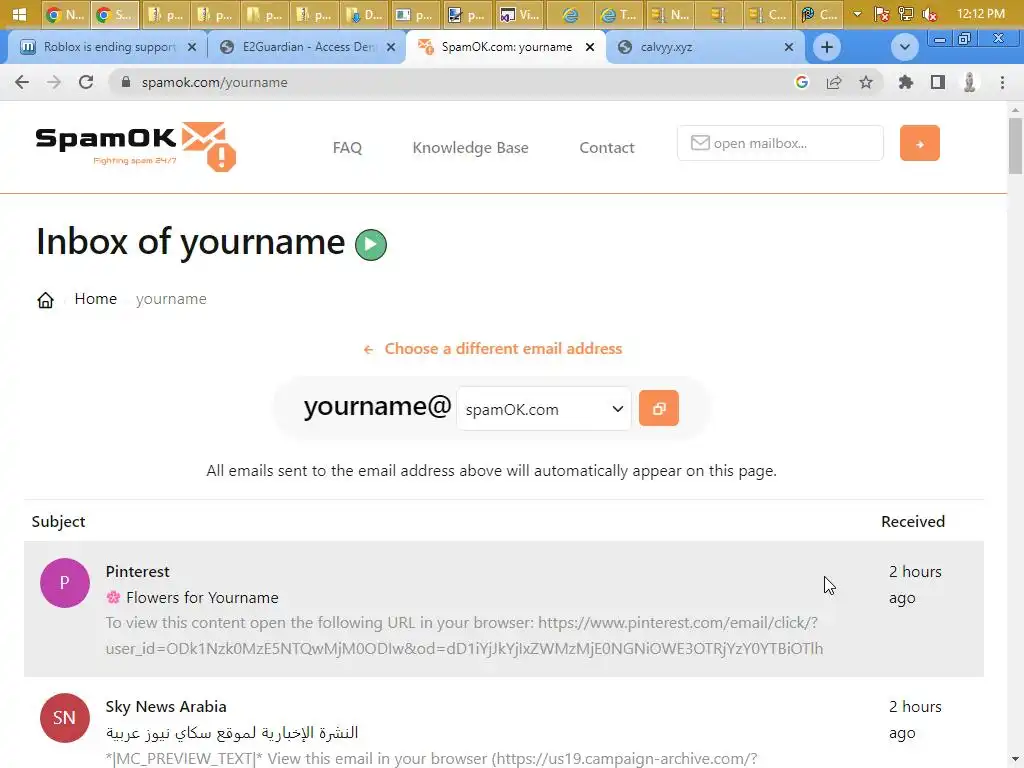Open the FAQ menu item
The height and width of the screenshot is (768, 1024).
pyautogui.click(x=347, y=148)
